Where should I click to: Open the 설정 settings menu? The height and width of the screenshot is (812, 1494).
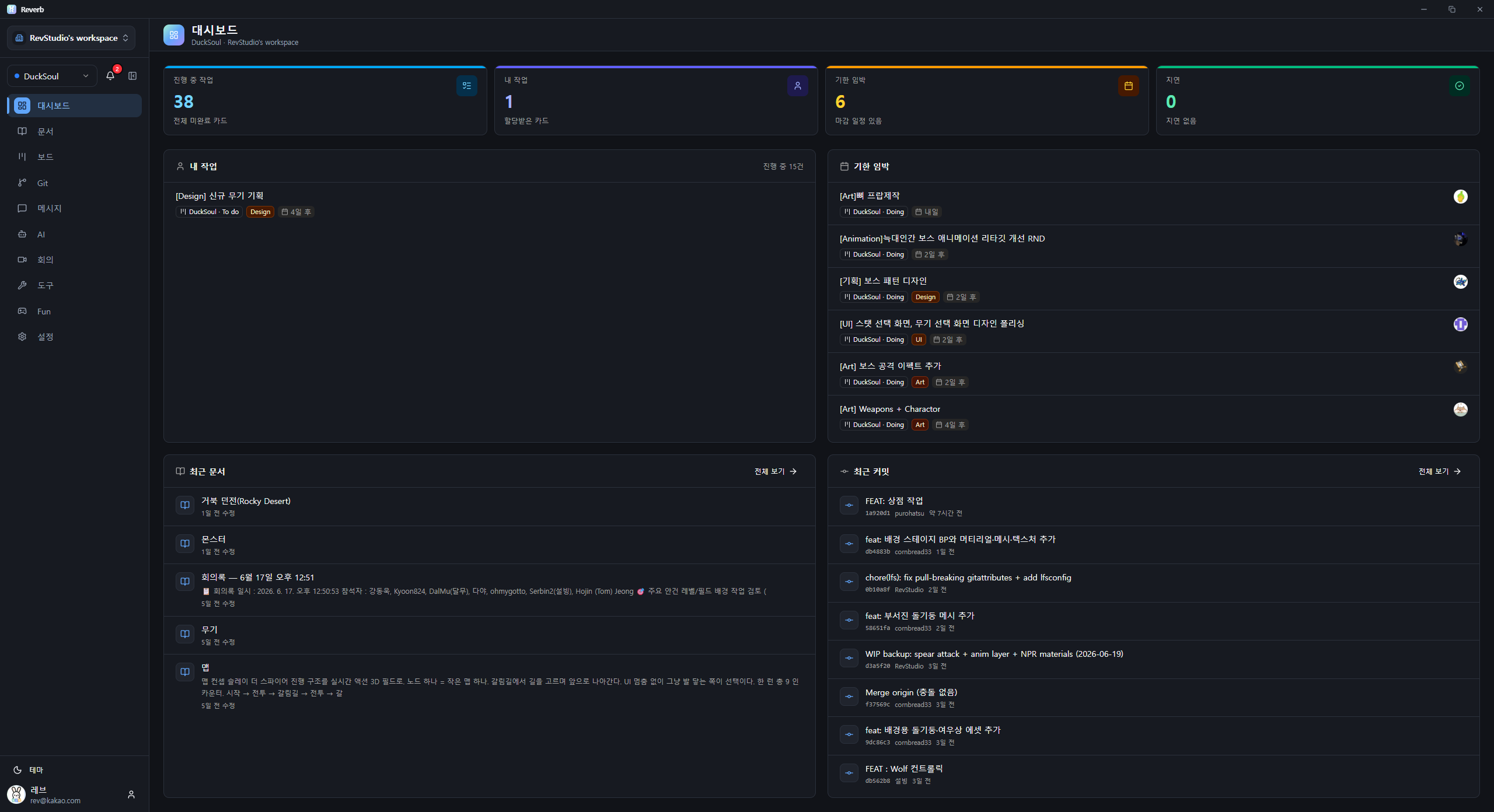point(75,337)
